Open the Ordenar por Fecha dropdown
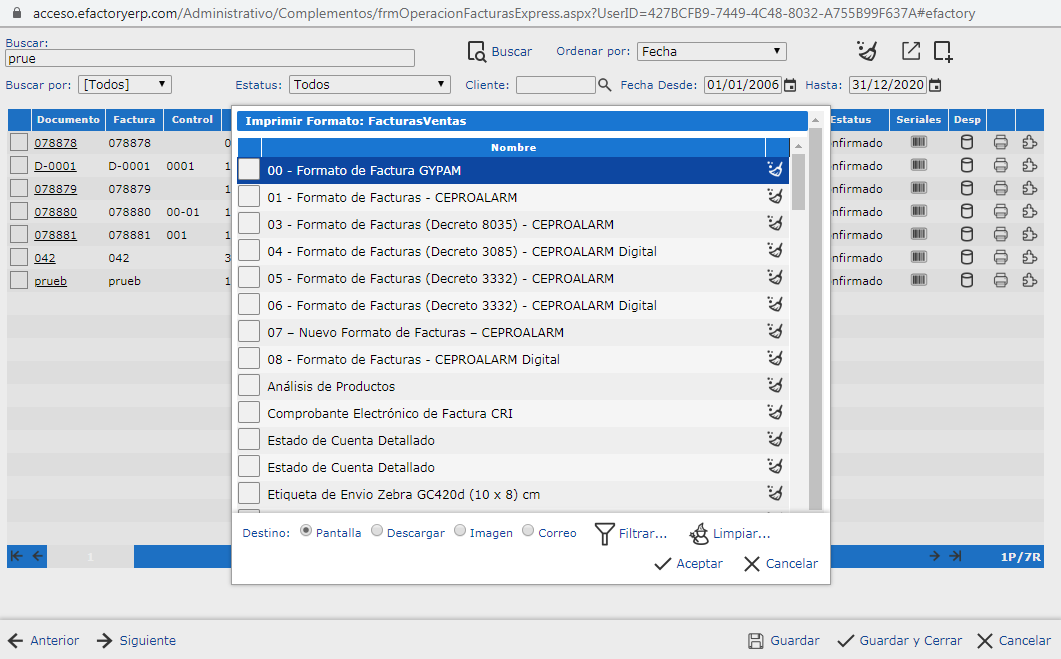Viewport: 1061px width, 659px height. pyautogui.click(x=711, y=51)
